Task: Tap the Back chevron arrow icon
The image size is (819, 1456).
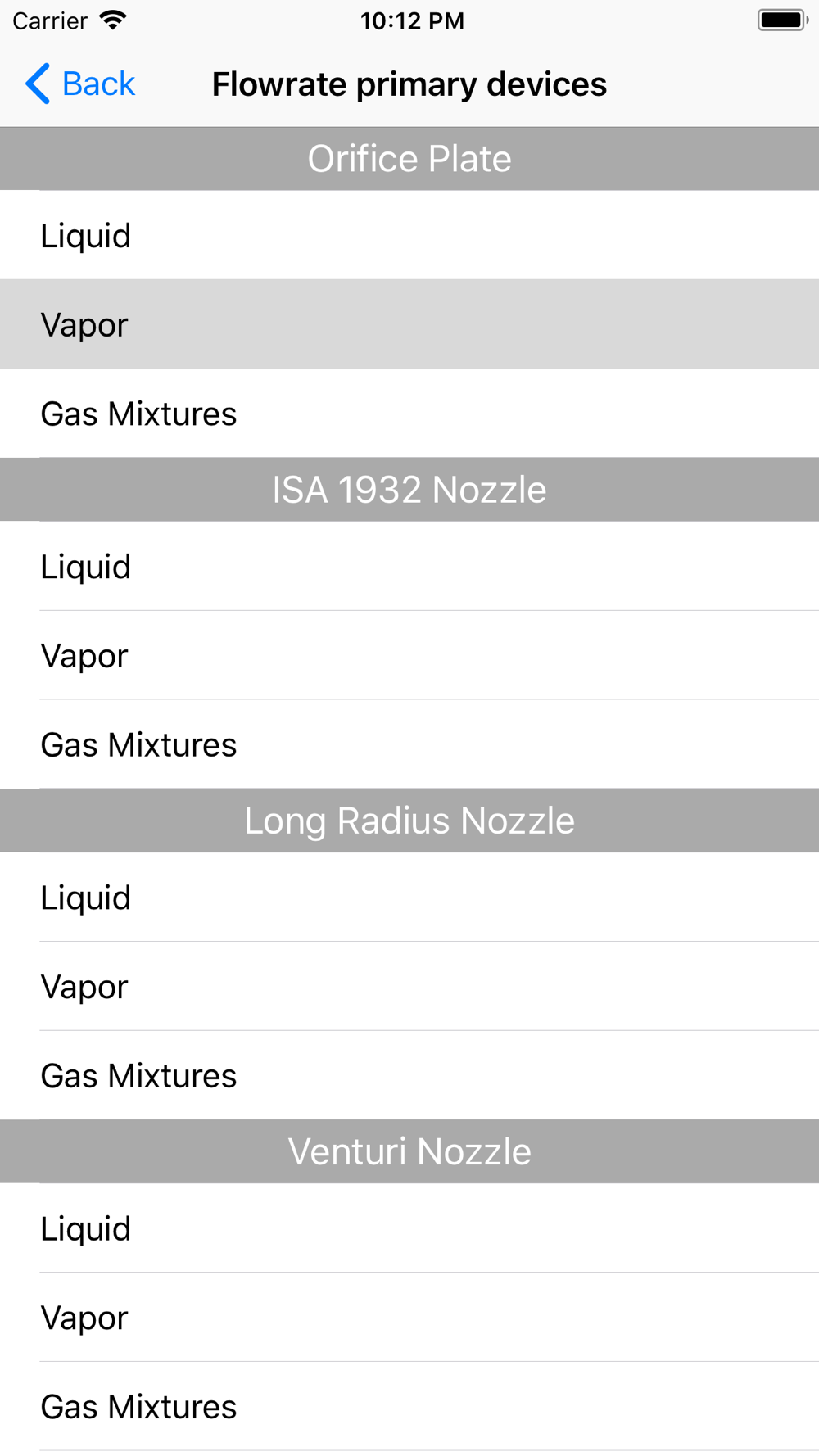Action: point(38,84)
